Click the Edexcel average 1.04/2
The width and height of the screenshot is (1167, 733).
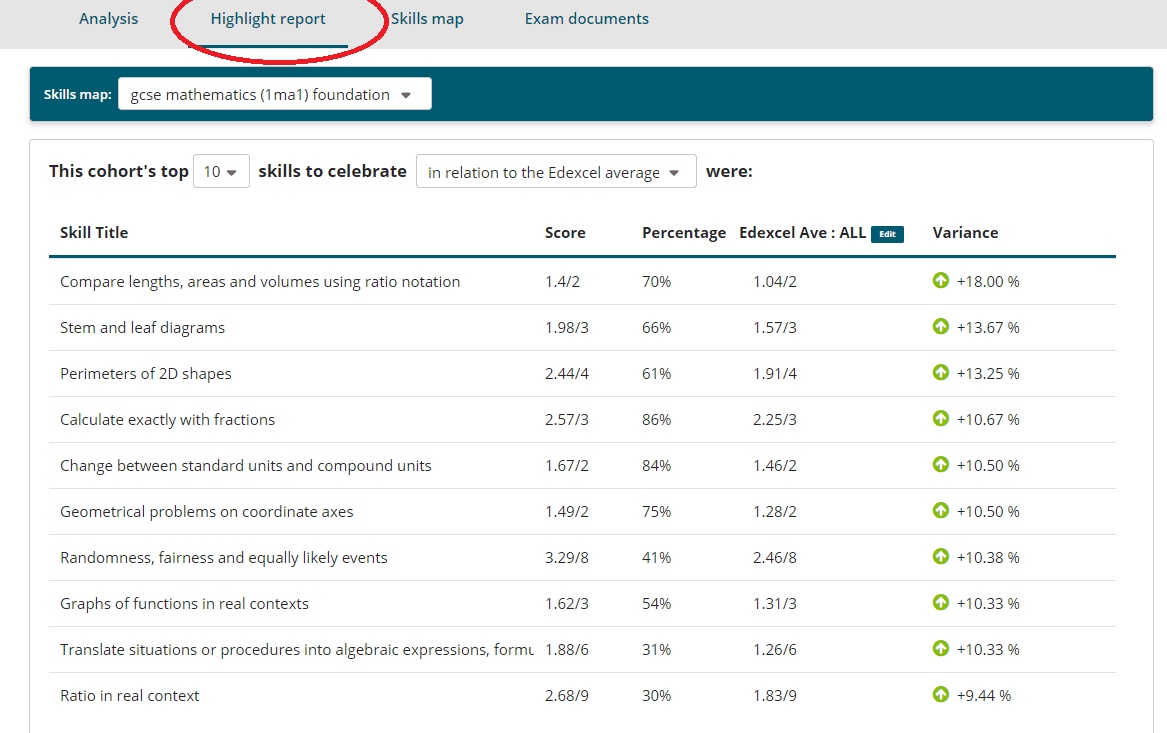pyautogui.click(x=775, y=281)
